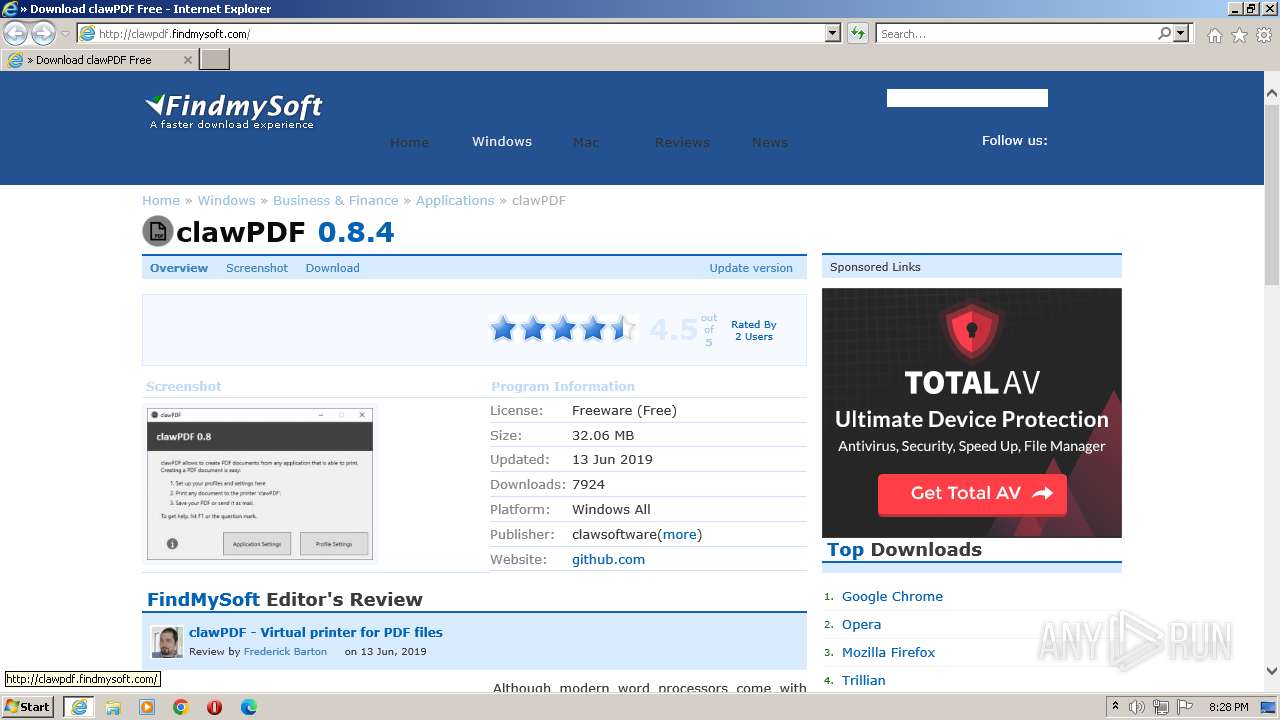Click the first blue rating star
Screen dimensions: 1280x720
503,328
